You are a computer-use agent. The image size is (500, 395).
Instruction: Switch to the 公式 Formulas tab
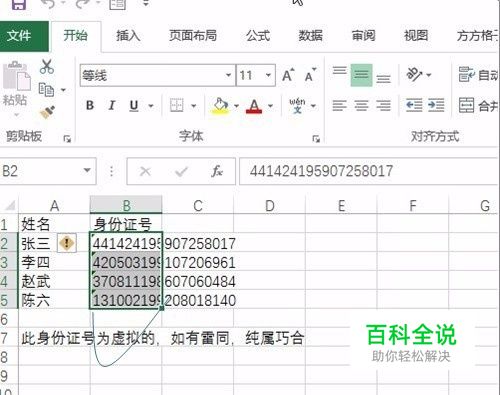258,36
